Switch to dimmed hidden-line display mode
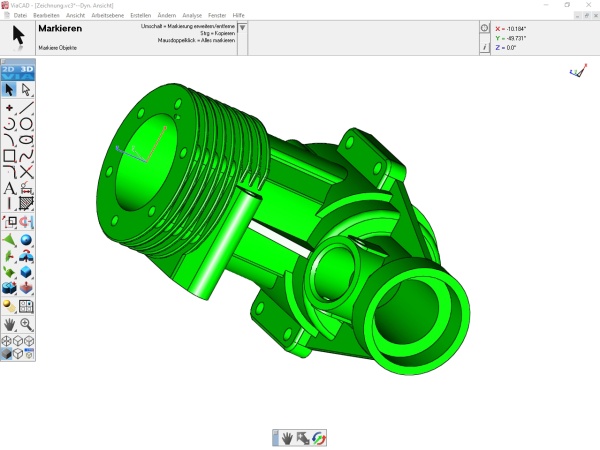 pos(29,341)
